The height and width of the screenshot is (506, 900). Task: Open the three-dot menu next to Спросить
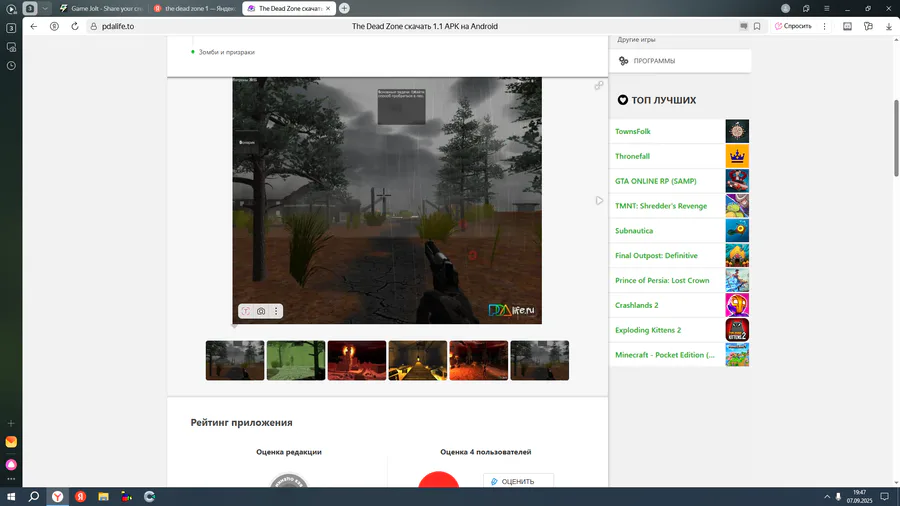(824, 26)
